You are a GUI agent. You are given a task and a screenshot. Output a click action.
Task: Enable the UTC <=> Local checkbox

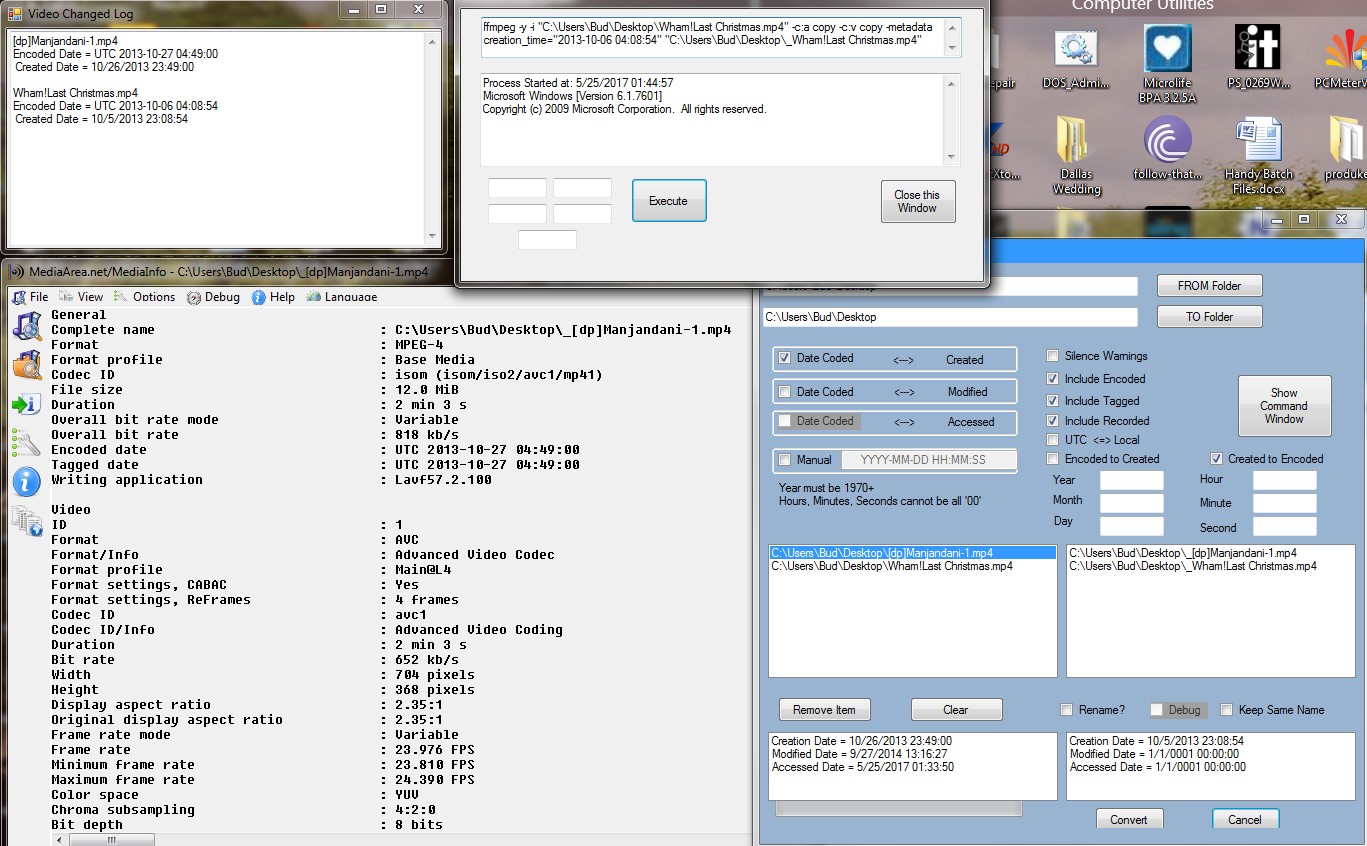coord(1053,440)
